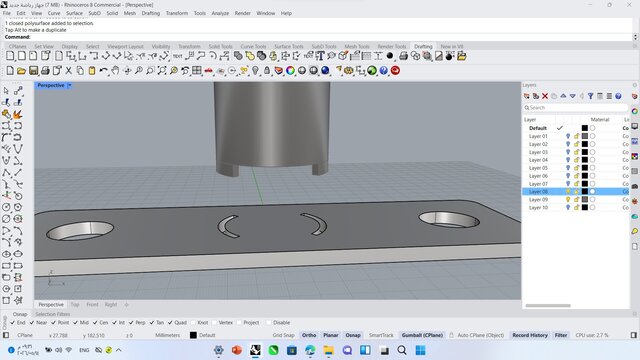The width and height of the screenshot is (640, 360).
Task: Click the four-viewport layout icon
Action: pyautogui.click(x=197, y=71)
